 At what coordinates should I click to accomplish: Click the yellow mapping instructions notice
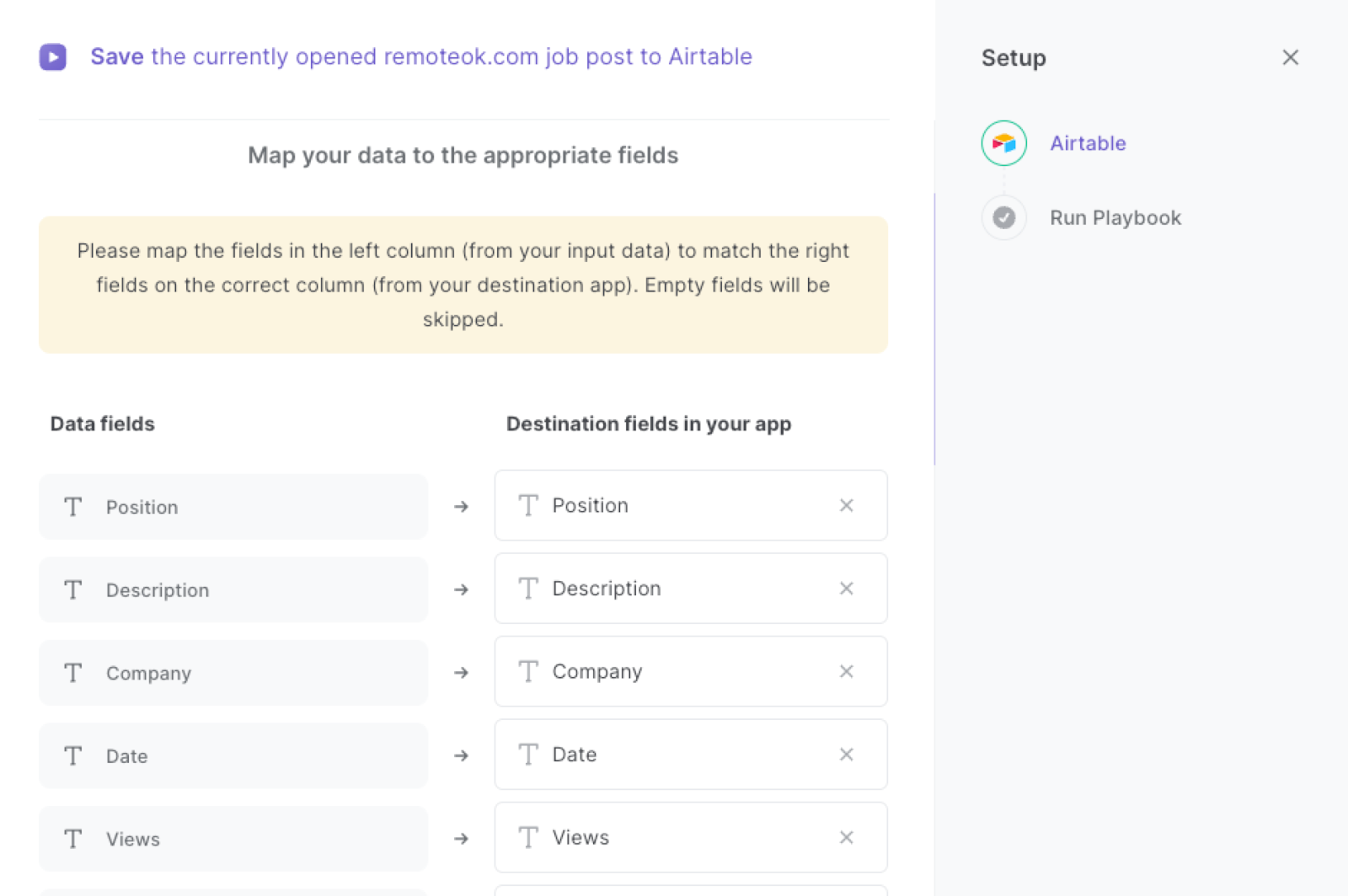pyautogui.click(x=463, y=285)
